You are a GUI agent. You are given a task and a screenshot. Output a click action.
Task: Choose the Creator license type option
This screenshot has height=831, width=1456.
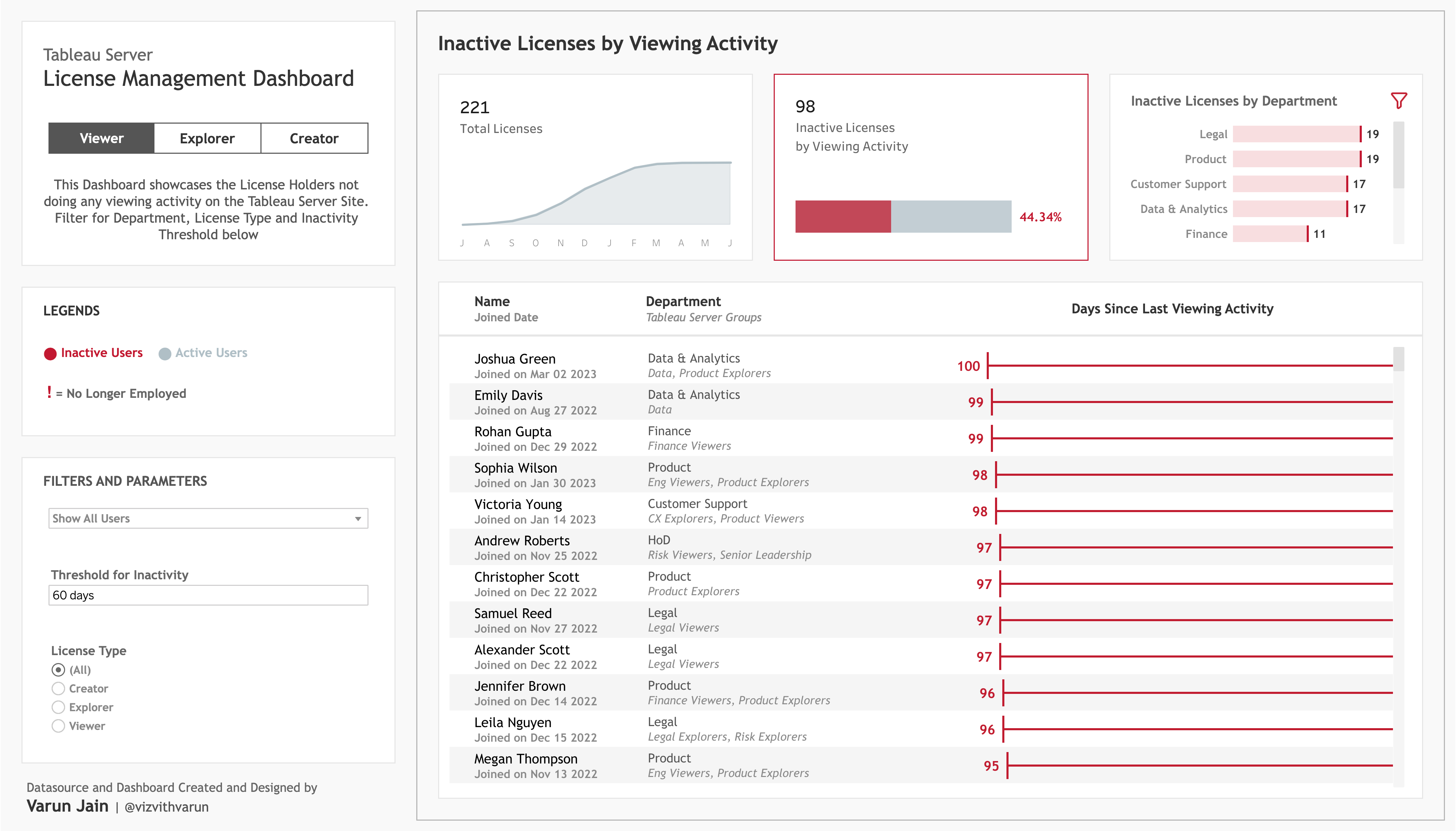(x=58, y=688)
